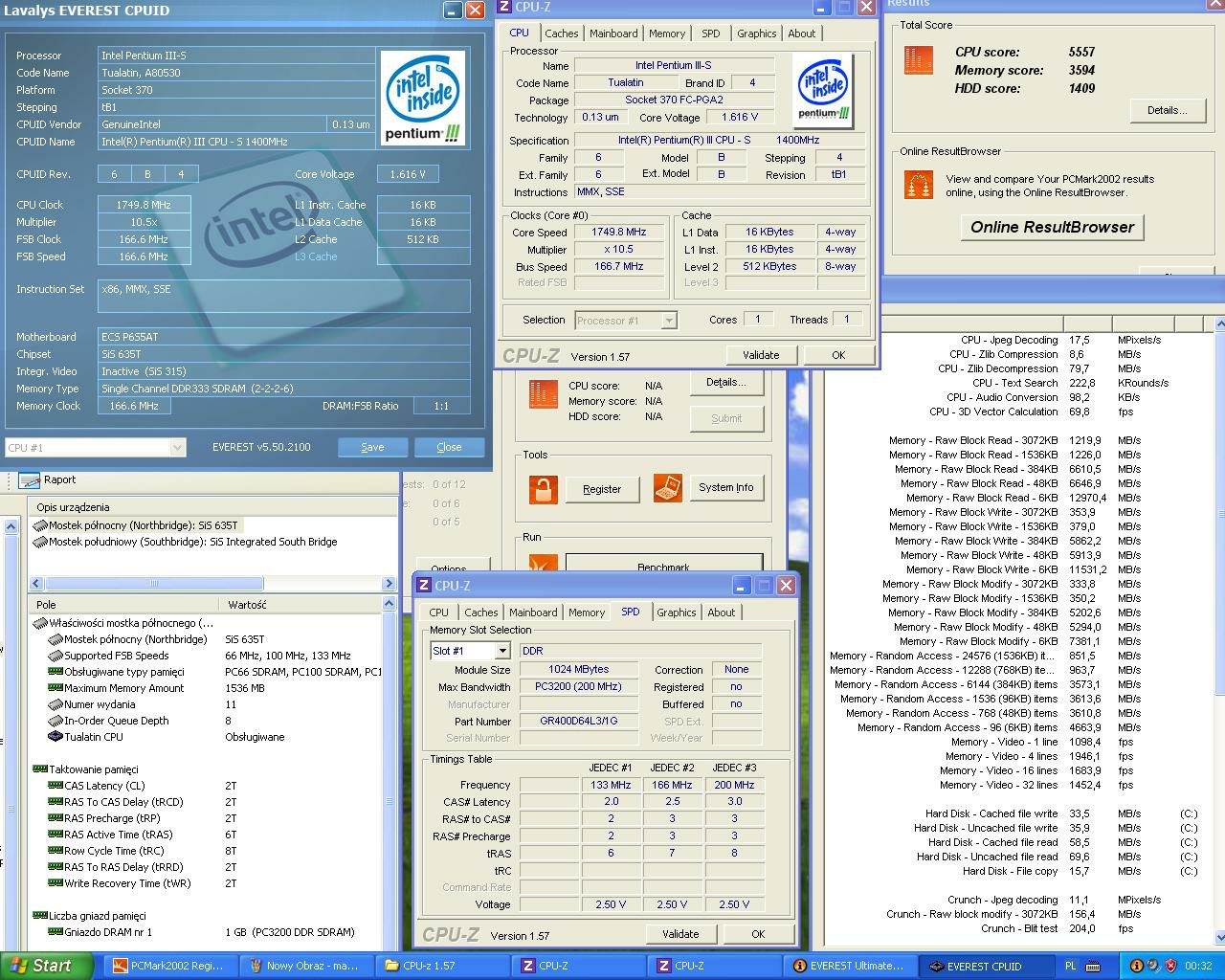1225x980 pixels.
Task: Click the Taktowanie pamięci memory group icon
Action: click(x=40, y=769)
